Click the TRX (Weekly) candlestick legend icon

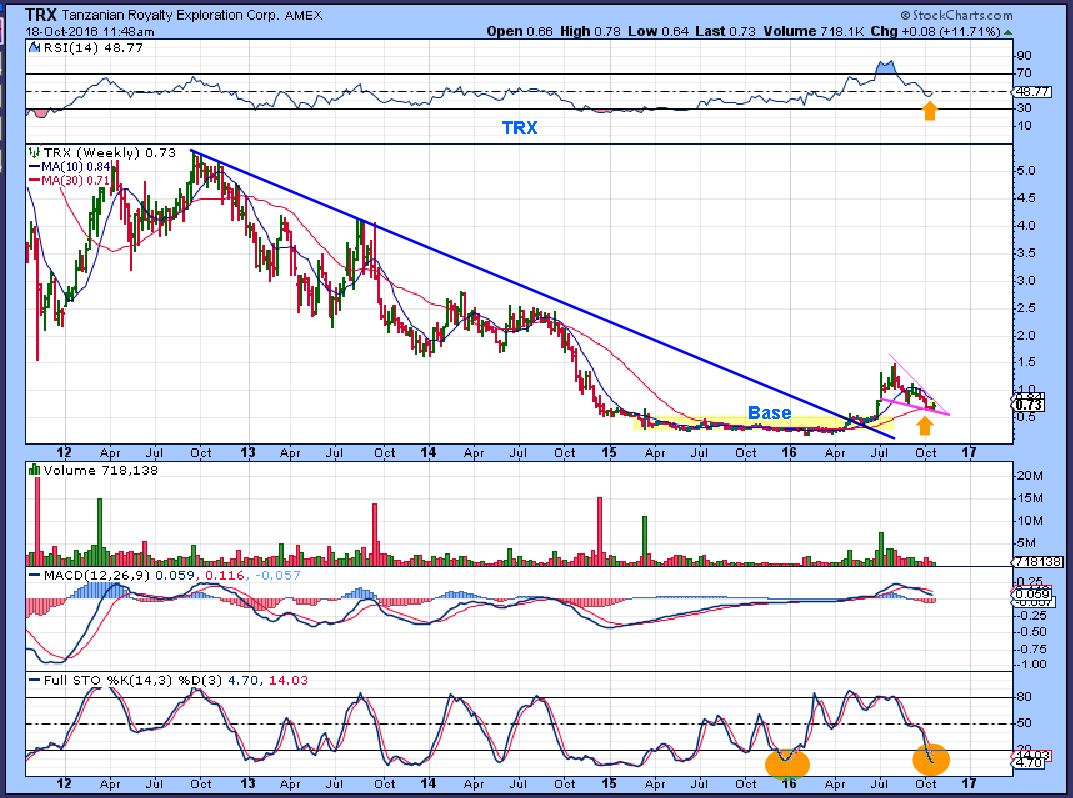pos(33,153)
